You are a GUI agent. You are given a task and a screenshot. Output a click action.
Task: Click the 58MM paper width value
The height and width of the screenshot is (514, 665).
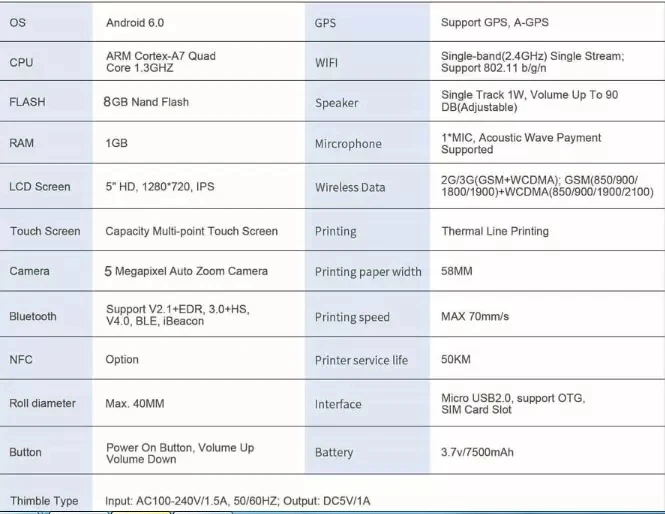coord(456,272)
